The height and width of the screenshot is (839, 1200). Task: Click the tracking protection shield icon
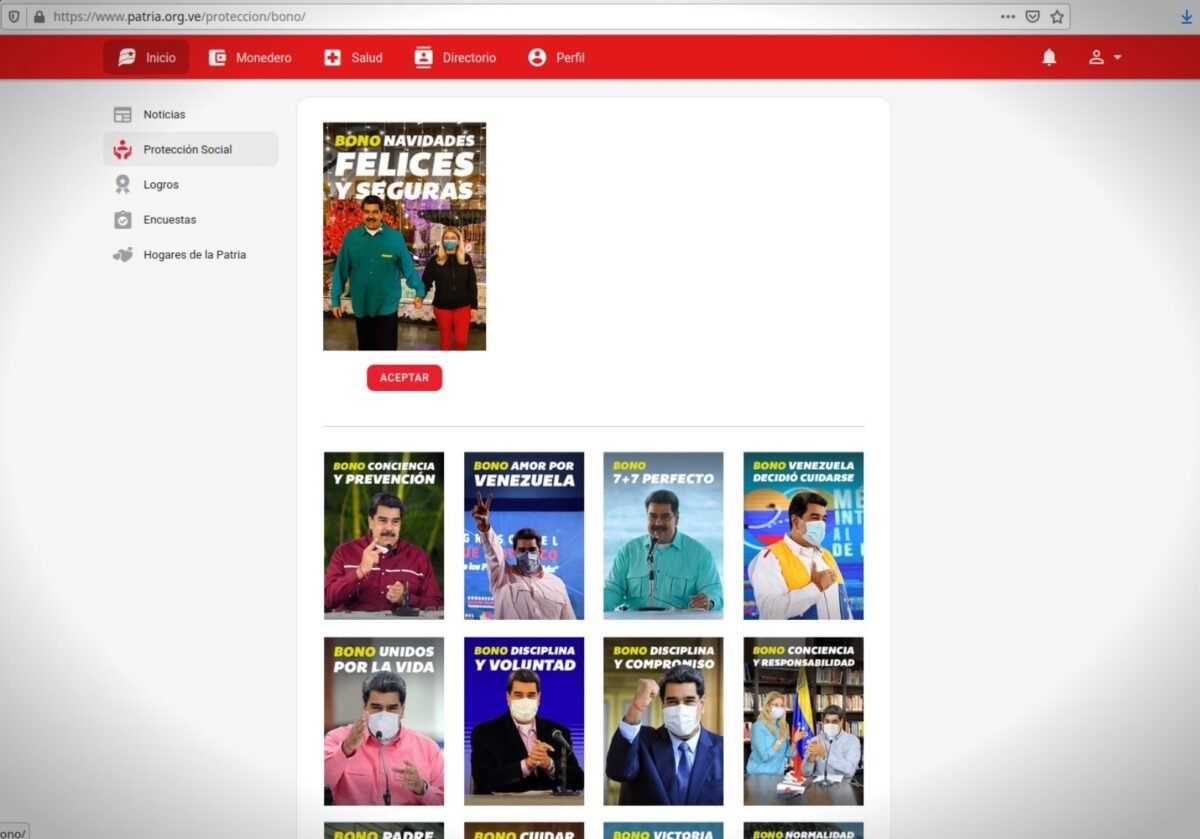tap(14, 17)
